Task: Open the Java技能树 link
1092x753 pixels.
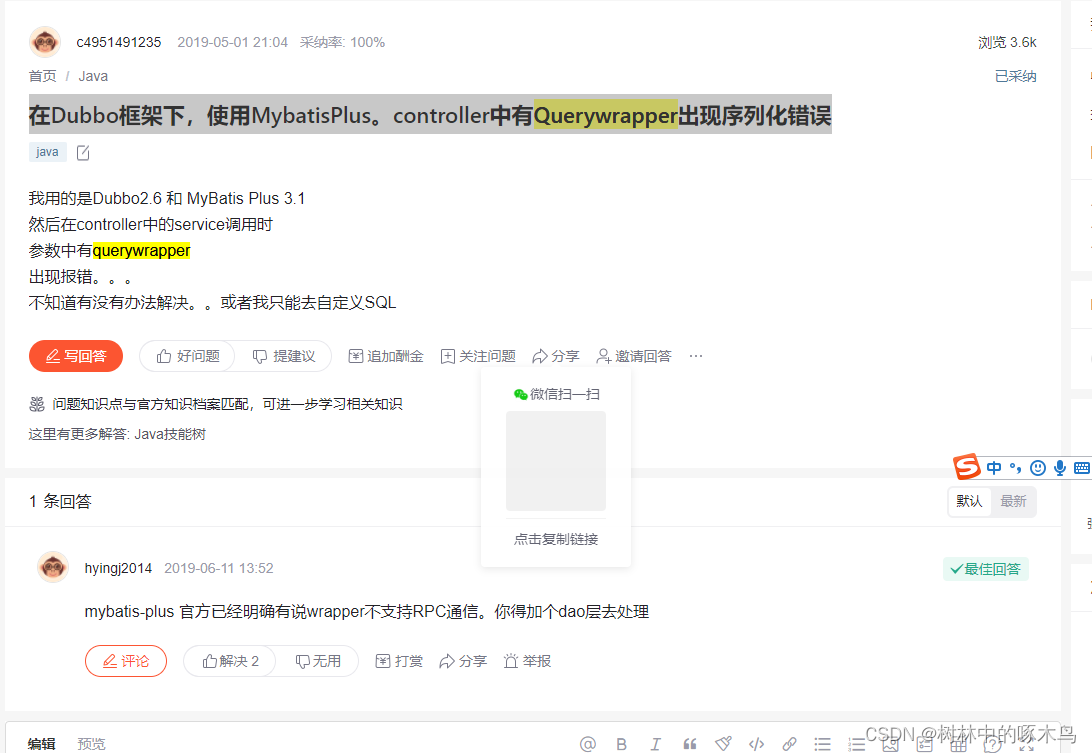Action: tap(170, 434)
